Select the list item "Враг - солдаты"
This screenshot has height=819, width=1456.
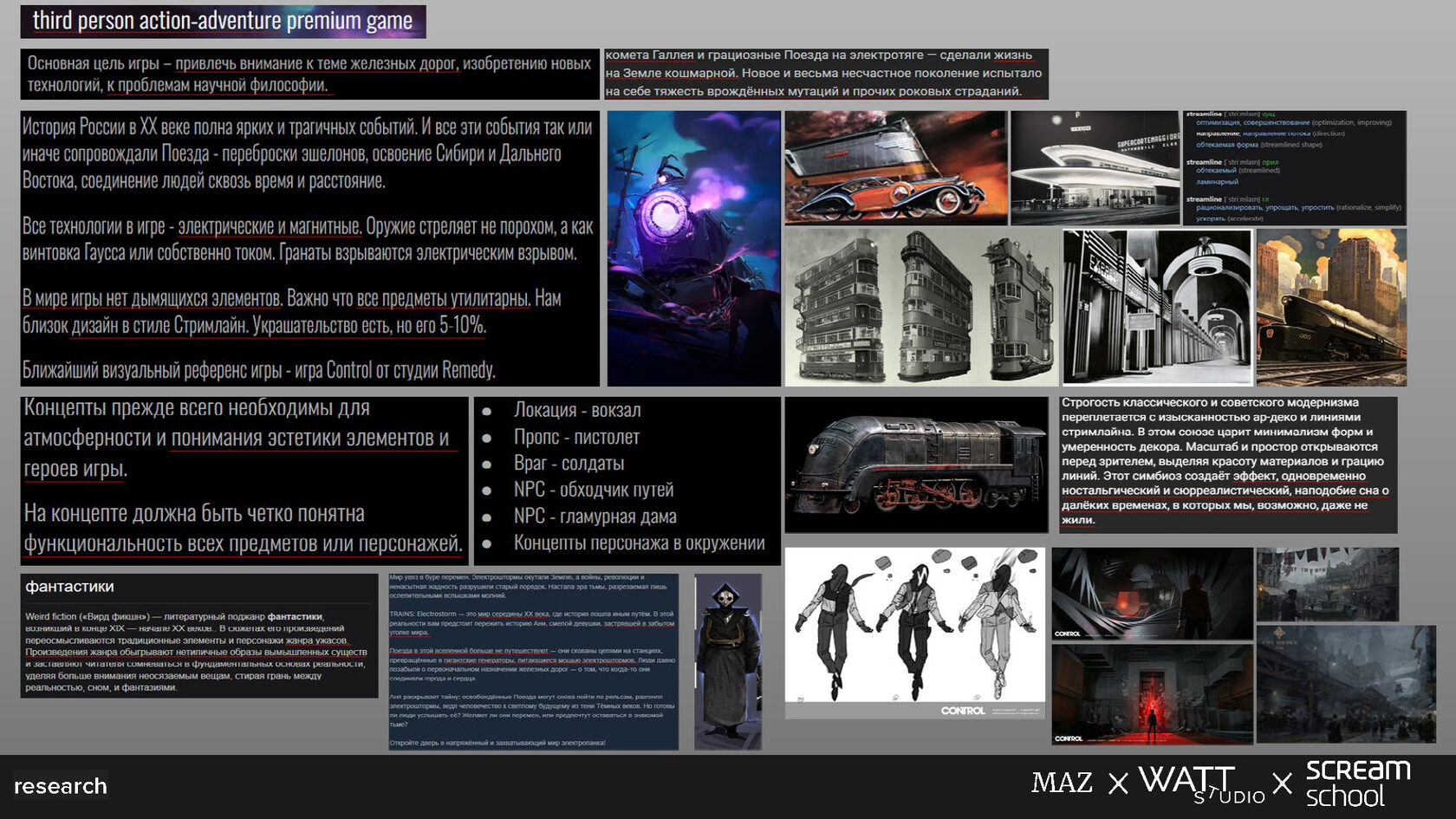(x=569, y=463)
